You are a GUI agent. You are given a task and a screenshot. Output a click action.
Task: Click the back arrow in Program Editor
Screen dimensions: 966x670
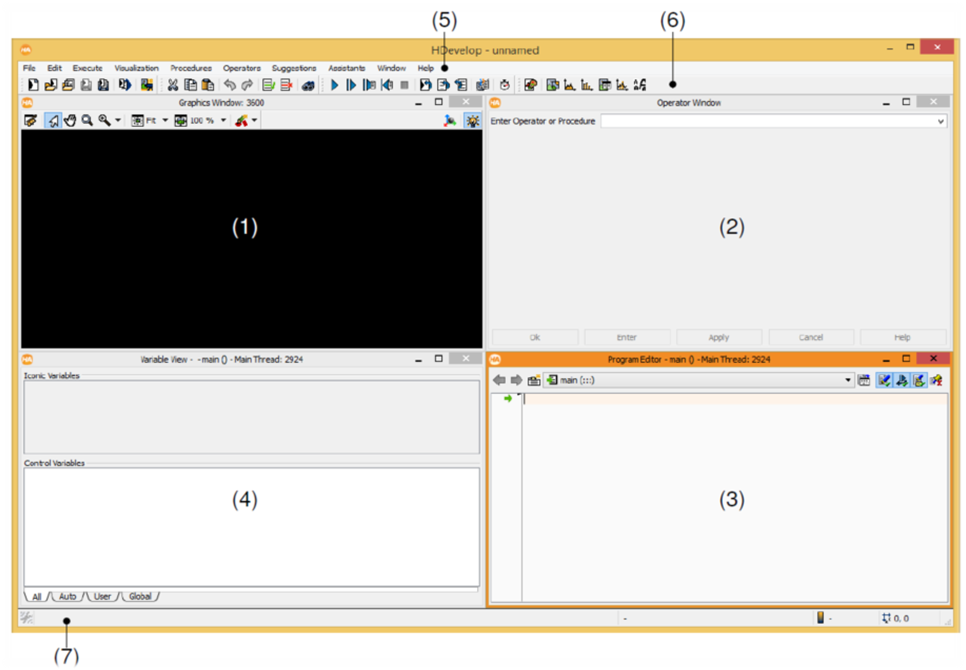pos(499,381)
